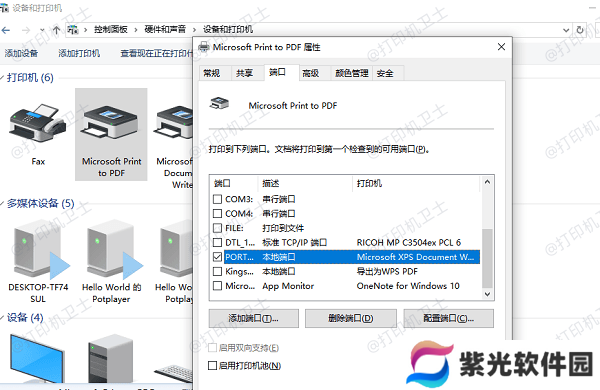Click 删除端口(D) button
Image resolution: width=600 pixels, height=390 pixels.
tap(351, 318)
